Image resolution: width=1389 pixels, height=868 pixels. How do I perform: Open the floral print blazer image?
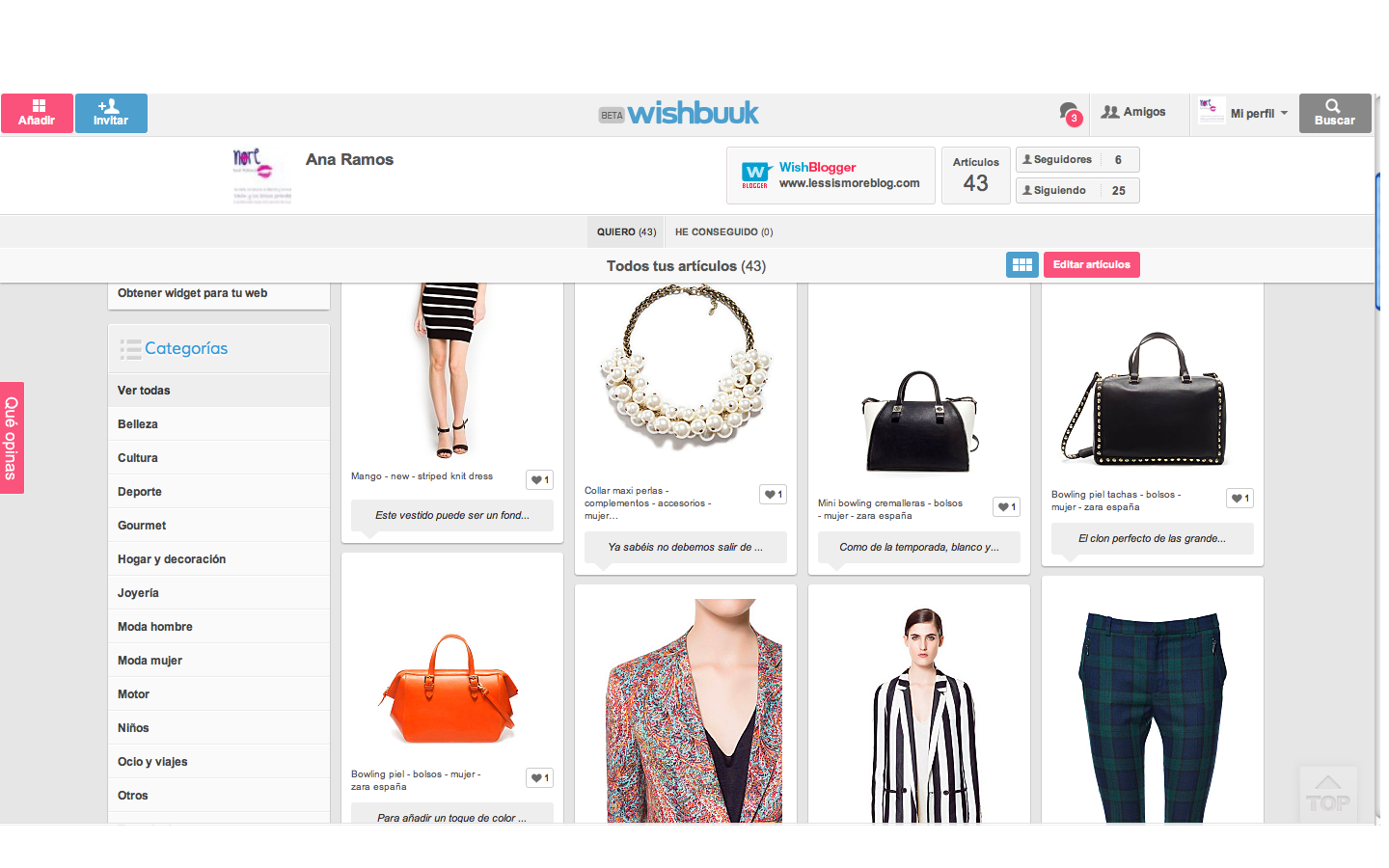point(694,711)
